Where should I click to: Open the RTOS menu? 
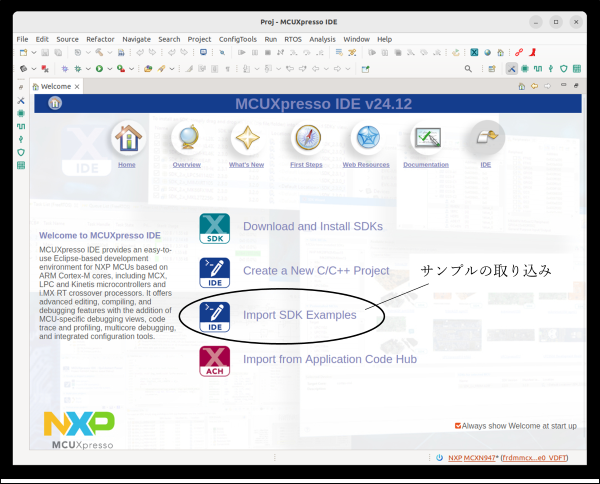coord(293,39)
